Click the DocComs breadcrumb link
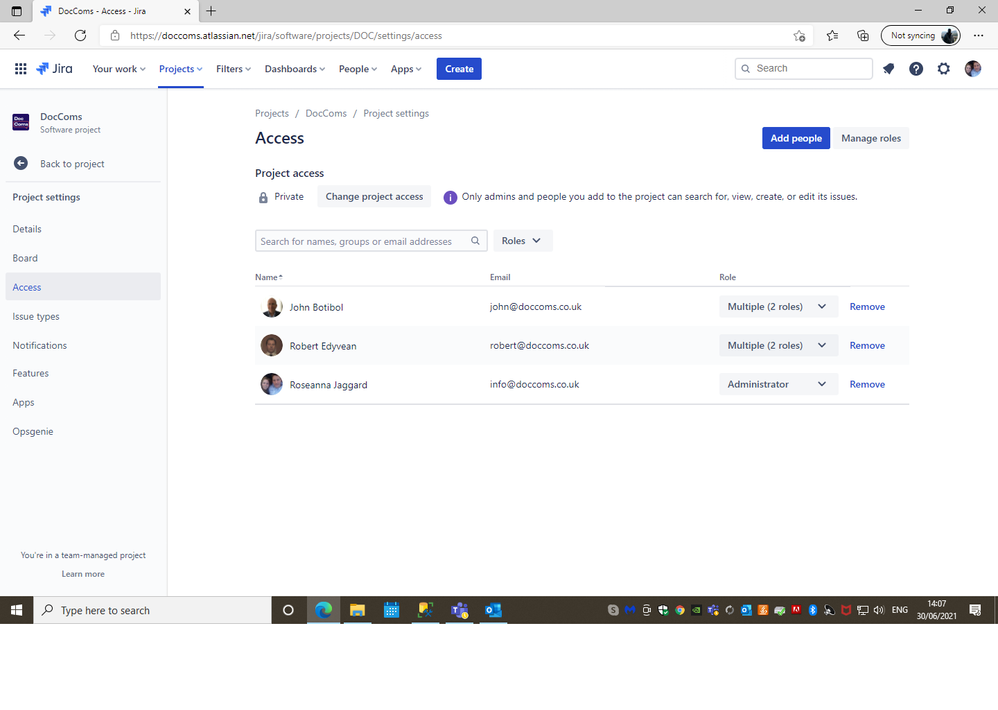 (326, 113)
